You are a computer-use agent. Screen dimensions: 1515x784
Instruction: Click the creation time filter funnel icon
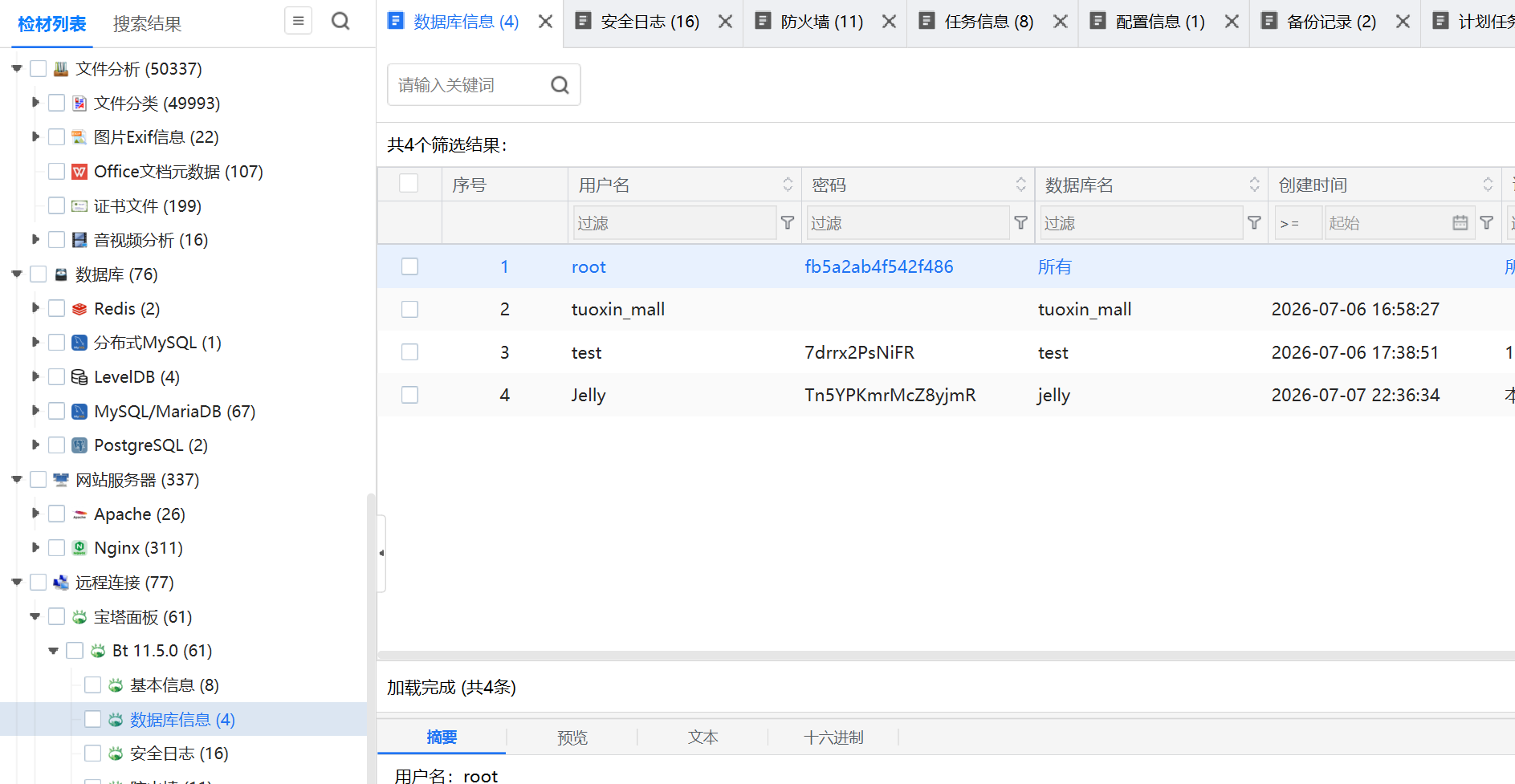1487,222
